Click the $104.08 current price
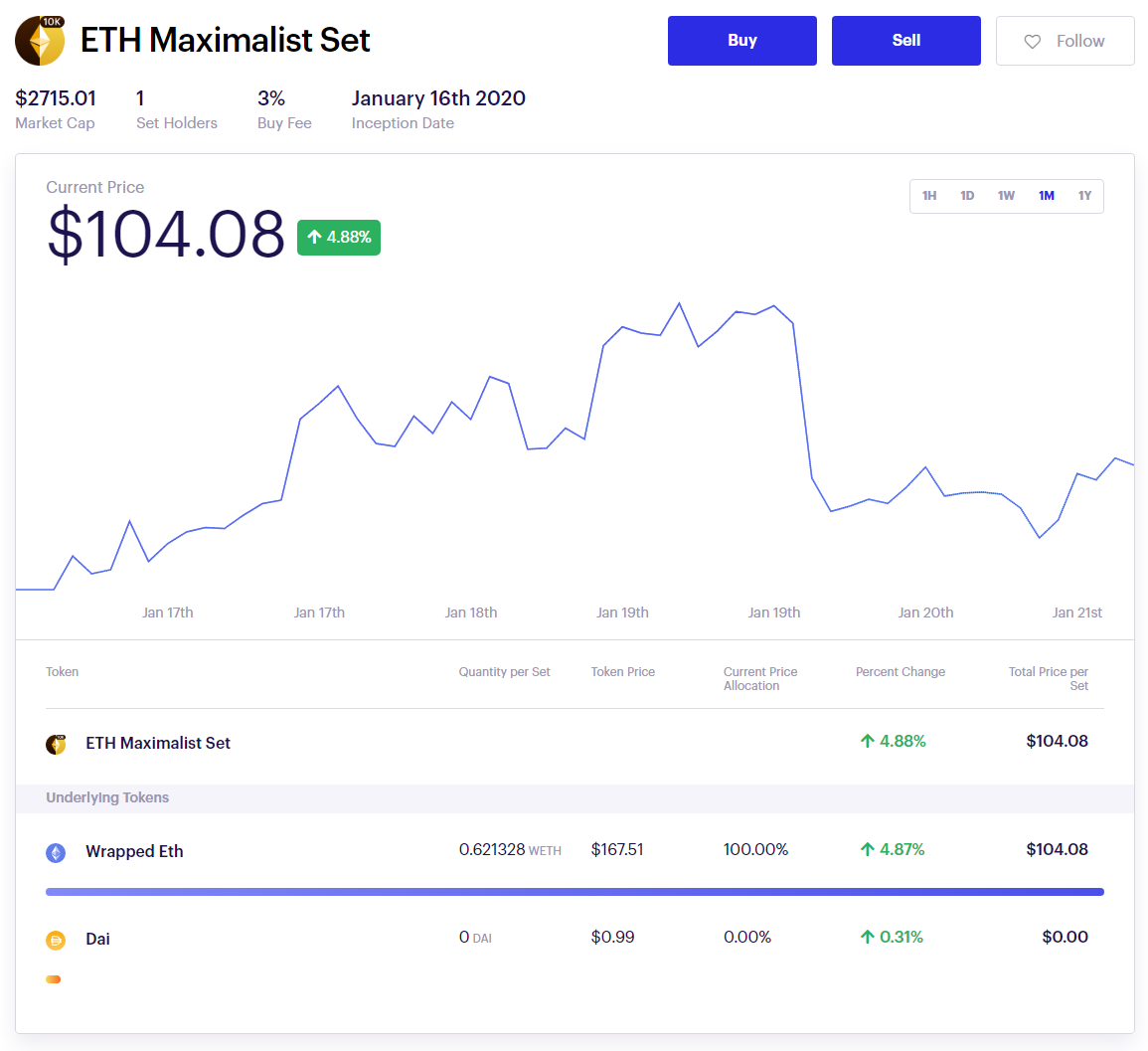Screen dimensions: 1148x1051 [166, 235]
